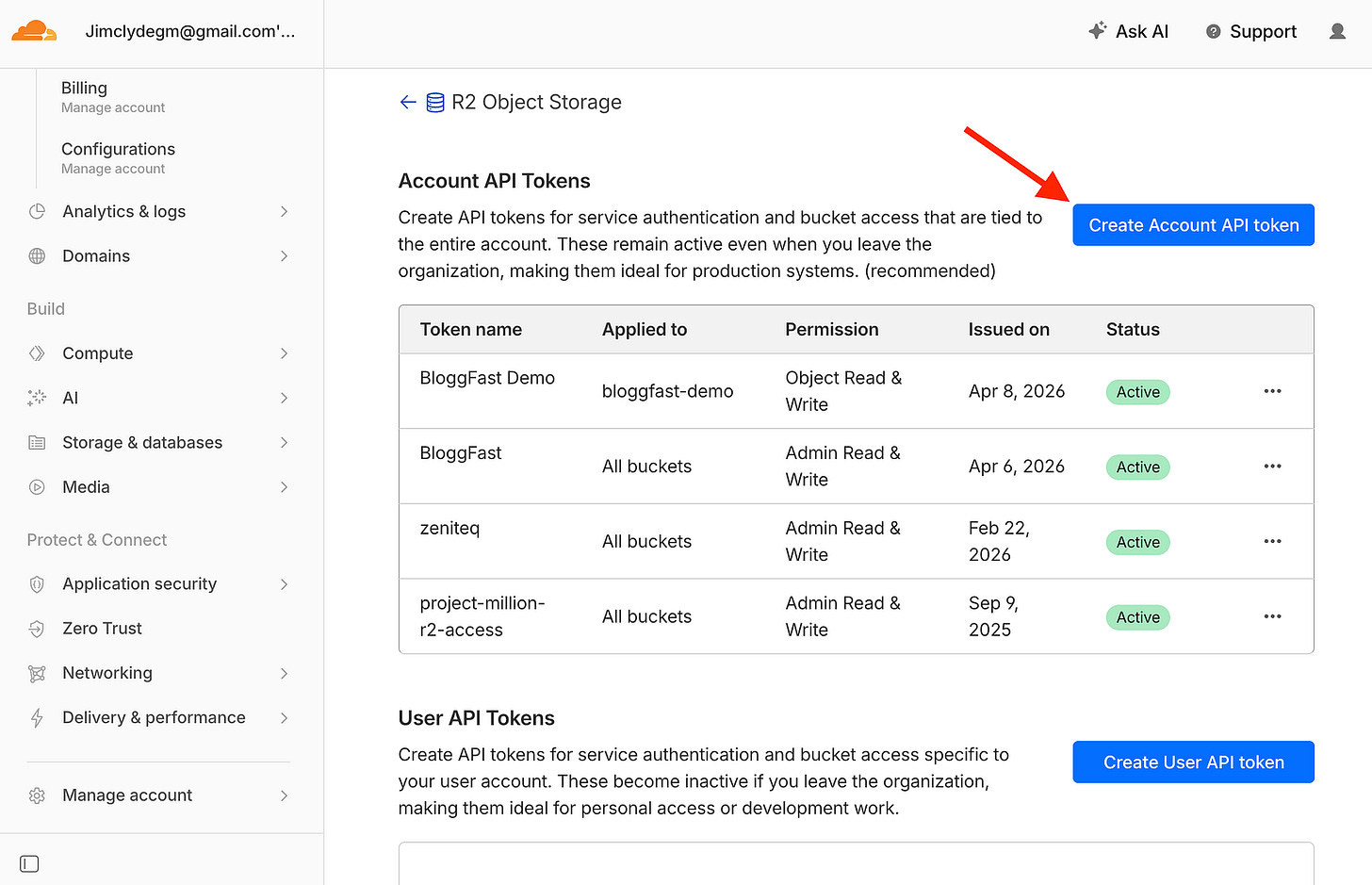Expand the Analytics & logs section
This screenshot has width=1372, height=885.
pos(284,211)
